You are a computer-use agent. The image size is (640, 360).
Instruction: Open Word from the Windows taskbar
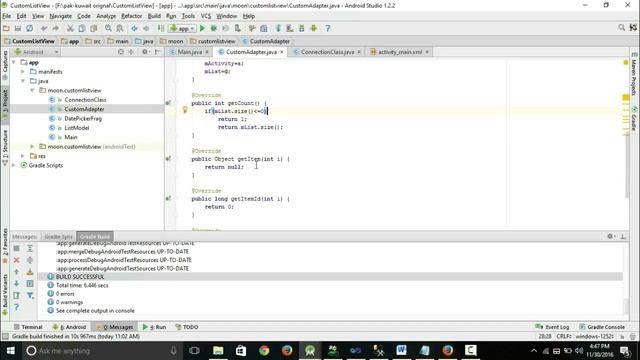[402, 350]
